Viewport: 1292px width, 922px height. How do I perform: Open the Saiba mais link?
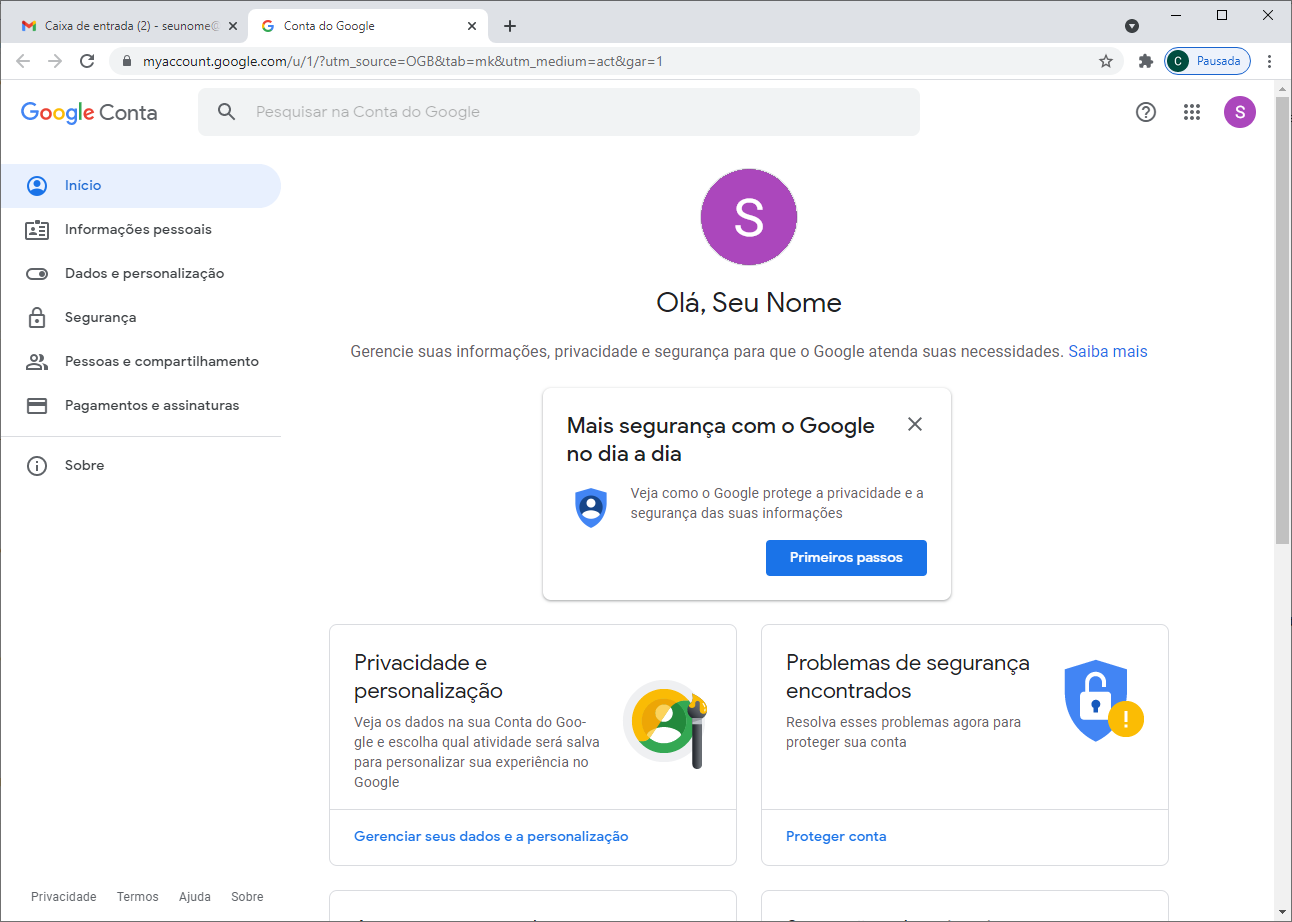[x=1108, y=352]
